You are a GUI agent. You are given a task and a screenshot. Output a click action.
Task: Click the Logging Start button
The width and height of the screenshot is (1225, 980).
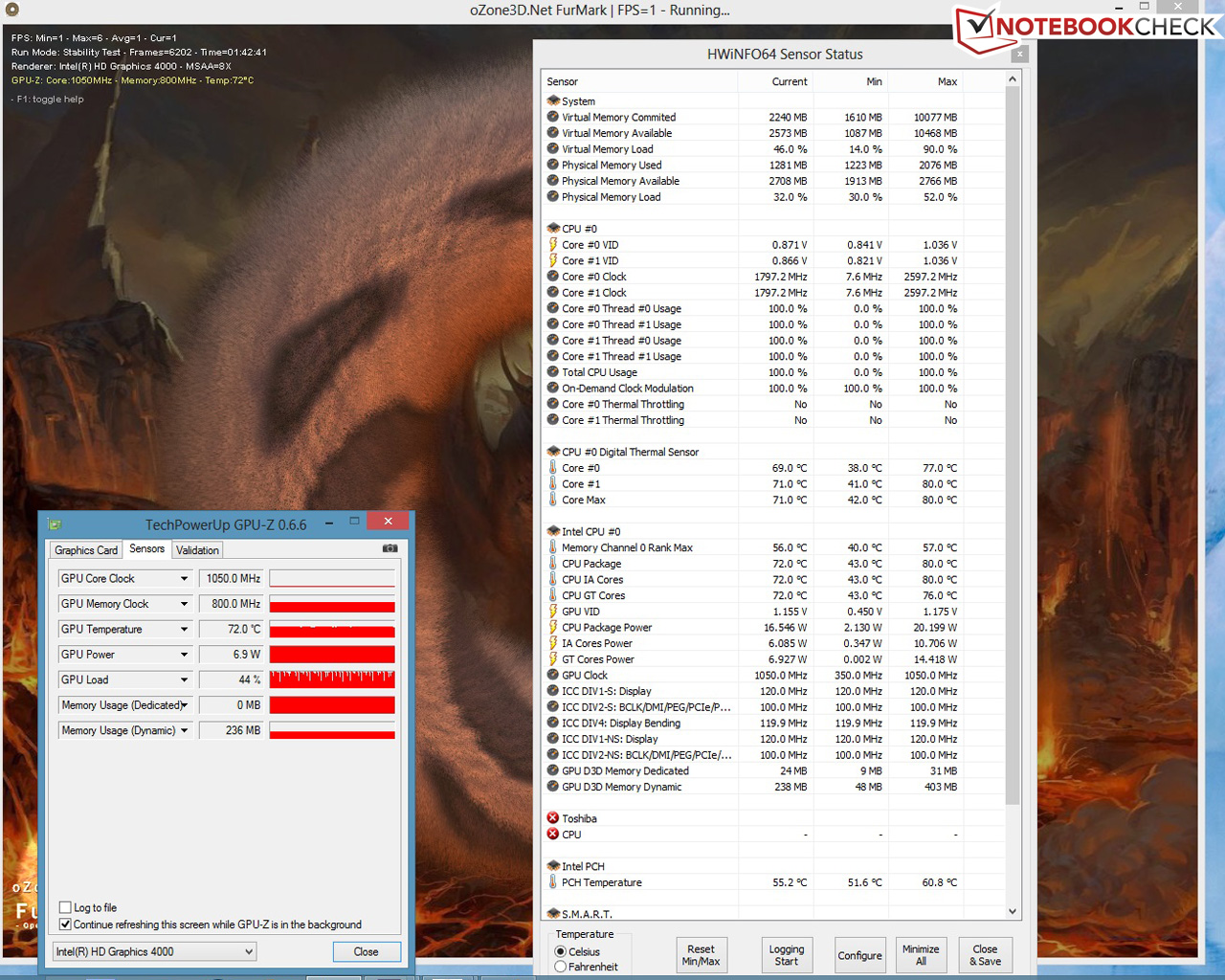pyautogui.click(x=787, y=955)
